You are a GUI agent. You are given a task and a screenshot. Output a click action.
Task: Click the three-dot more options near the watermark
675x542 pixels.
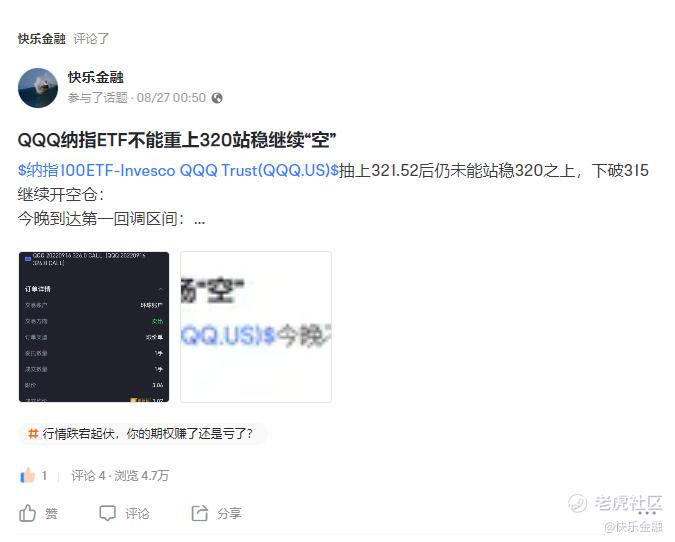647,513
